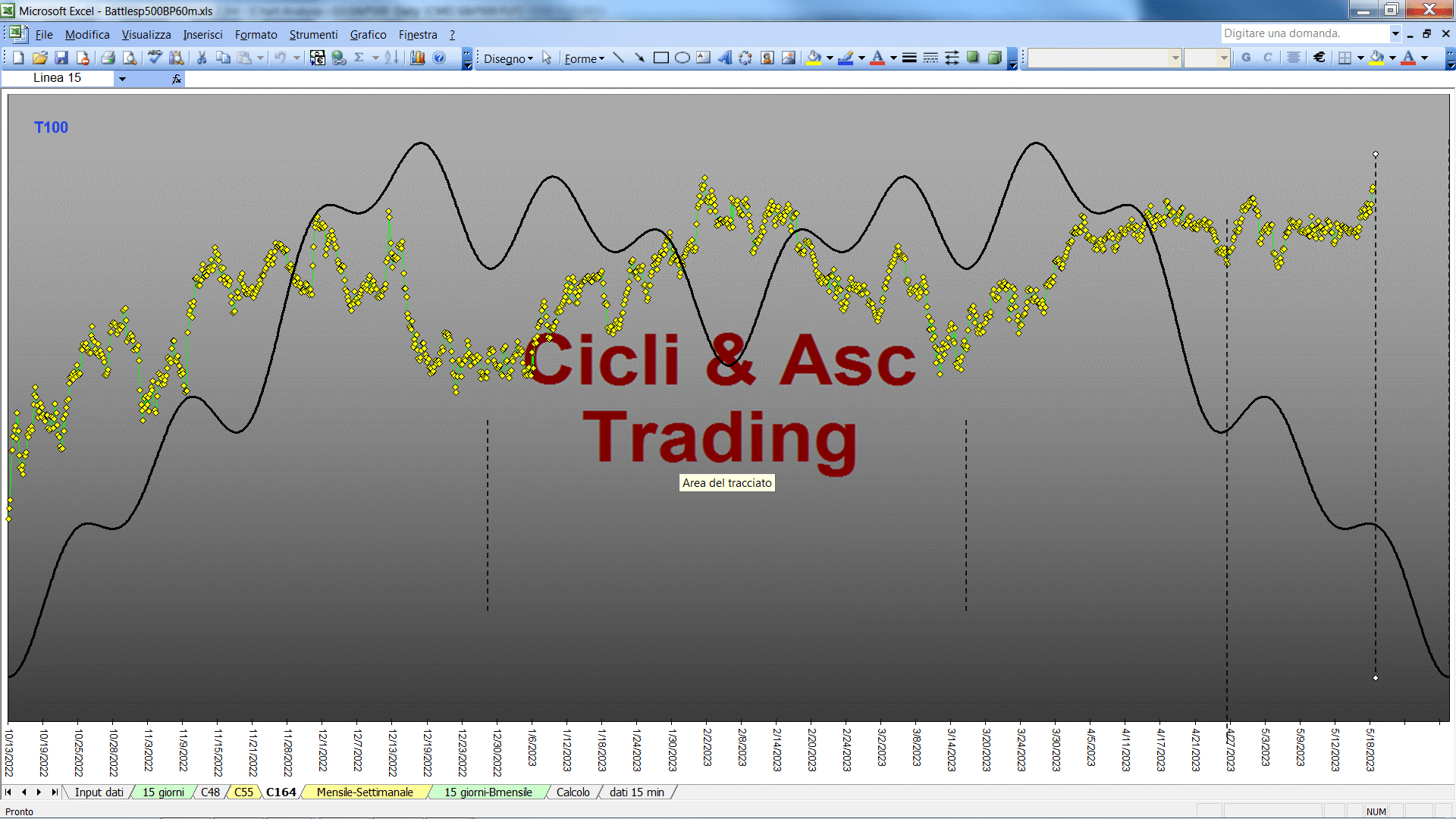The height and width of the screenshot is (819, 1456).
Task: Select the Text Box drawing tool
Action: [704, 58]
